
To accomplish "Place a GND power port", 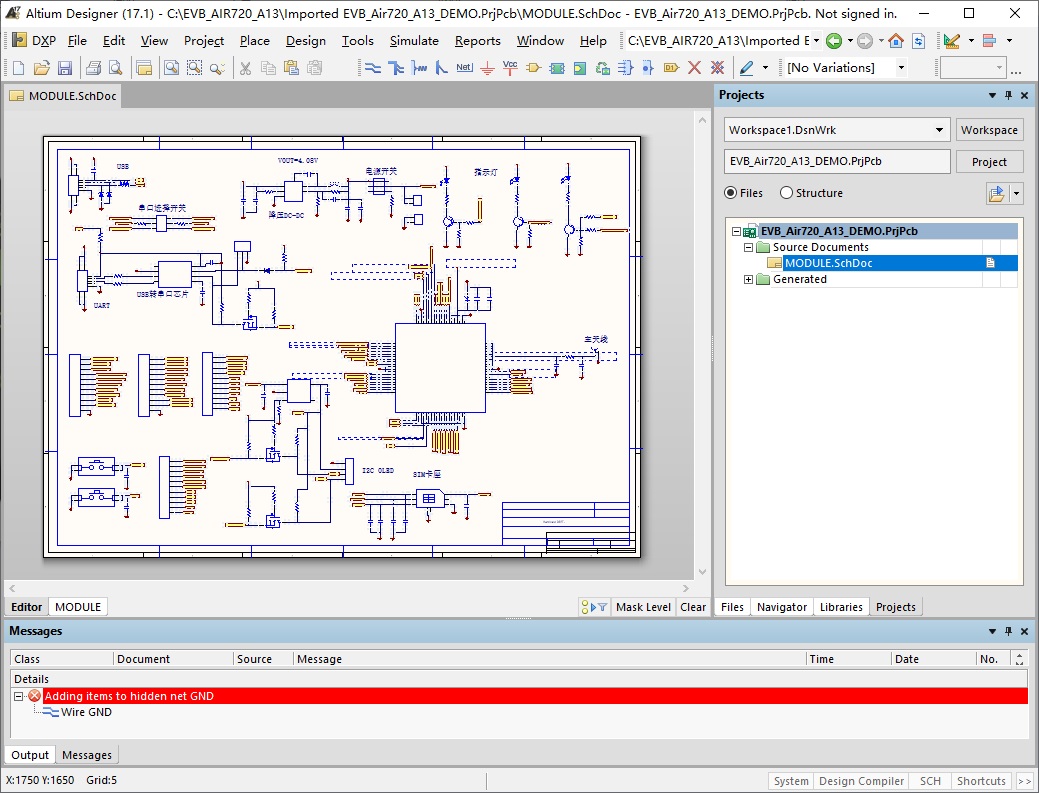I will (487, 68).
